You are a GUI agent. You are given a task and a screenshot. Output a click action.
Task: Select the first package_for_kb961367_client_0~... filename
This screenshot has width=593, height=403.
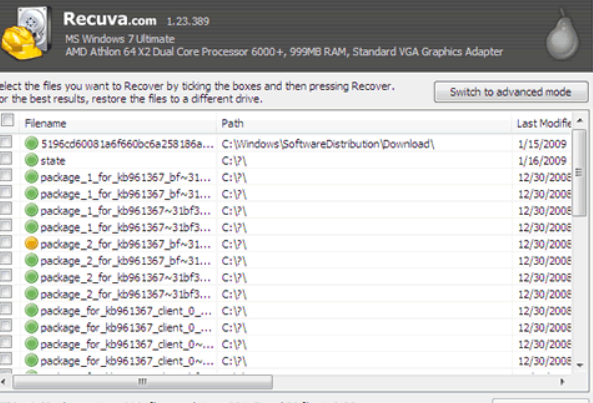coord(127,344)
